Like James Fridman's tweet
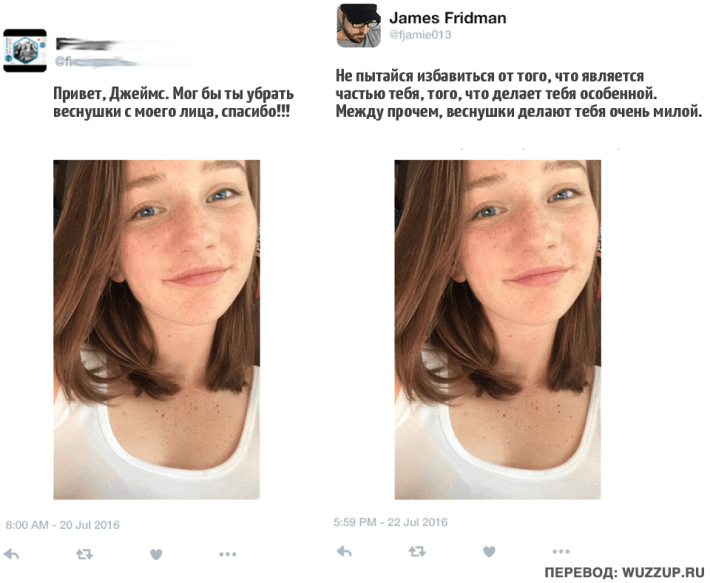 point(489,551)
